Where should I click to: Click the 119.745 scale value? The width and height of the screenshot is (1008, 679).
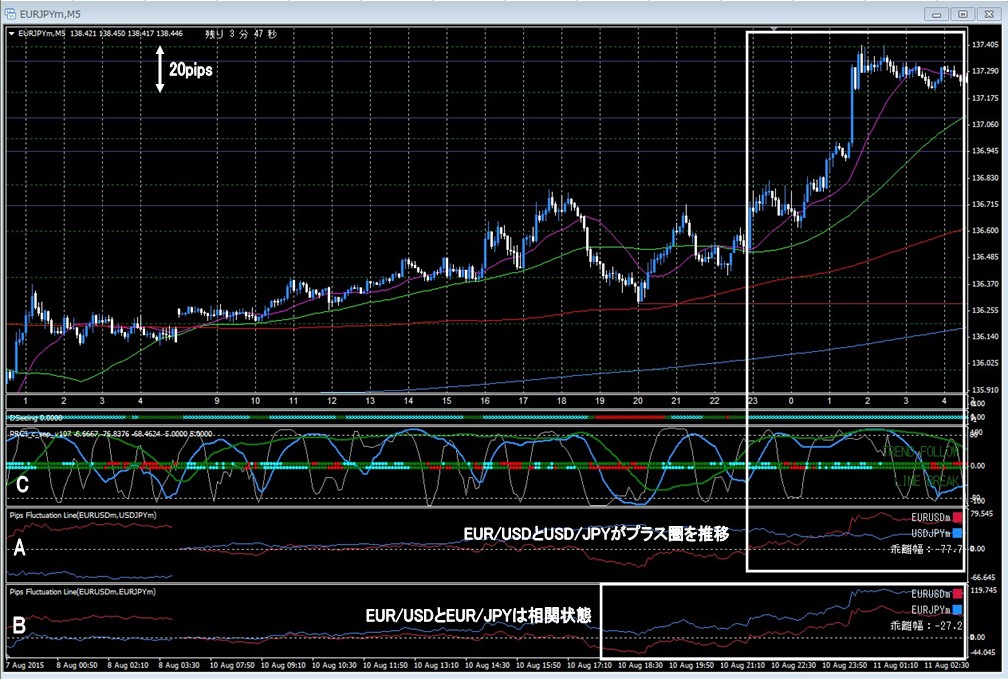[x=983, y=590]
